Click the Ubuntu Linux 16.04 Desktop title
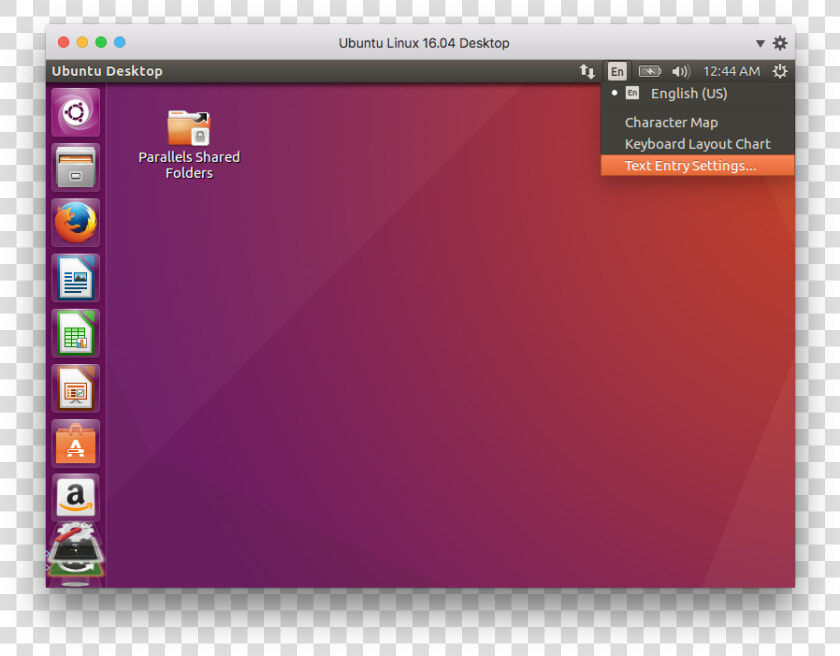Image resolution: width=840 pixels, height=656 pixels. [424, 43]
